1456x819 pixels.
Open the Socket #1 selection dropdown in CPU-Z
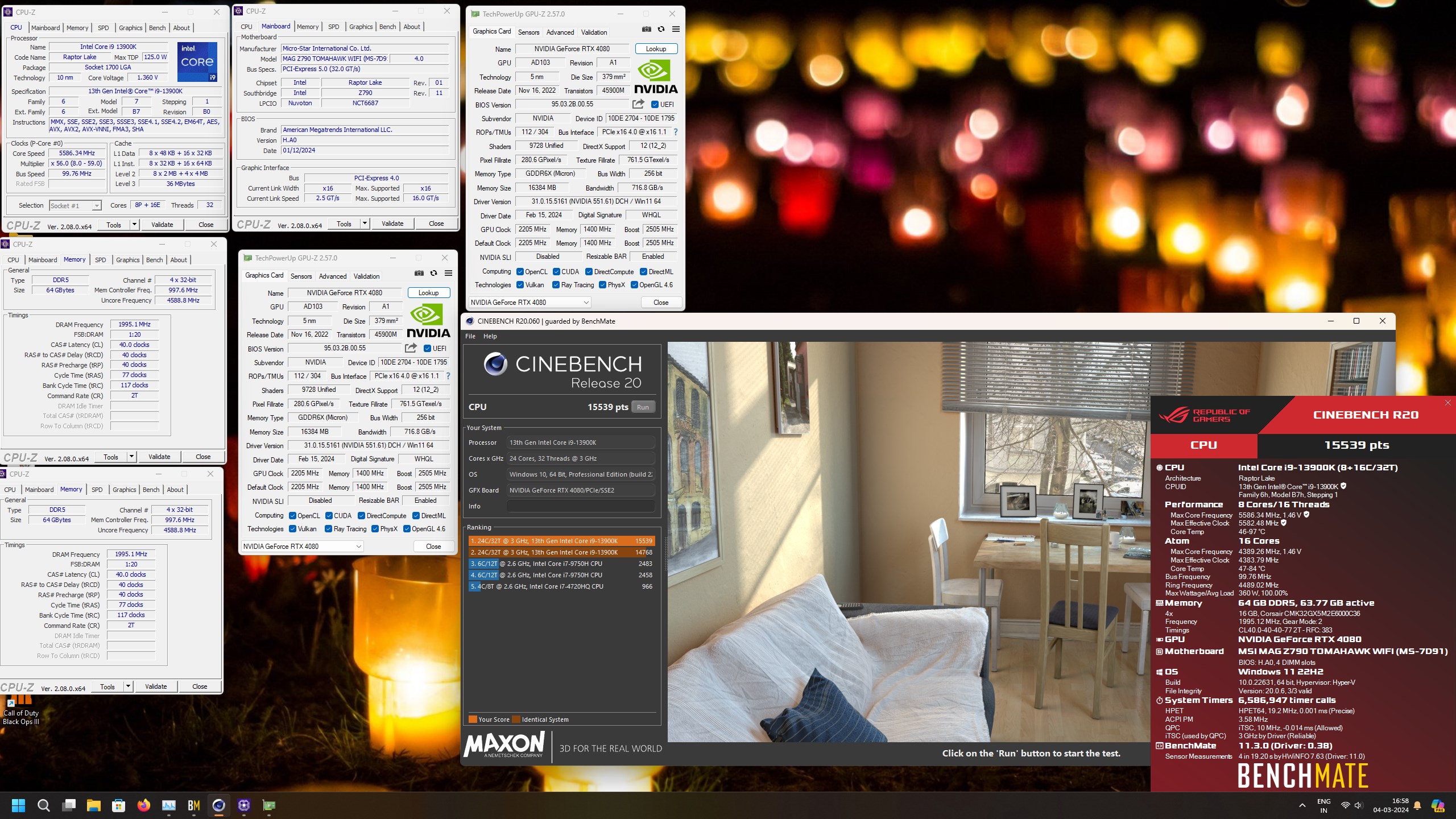[75, 206]
